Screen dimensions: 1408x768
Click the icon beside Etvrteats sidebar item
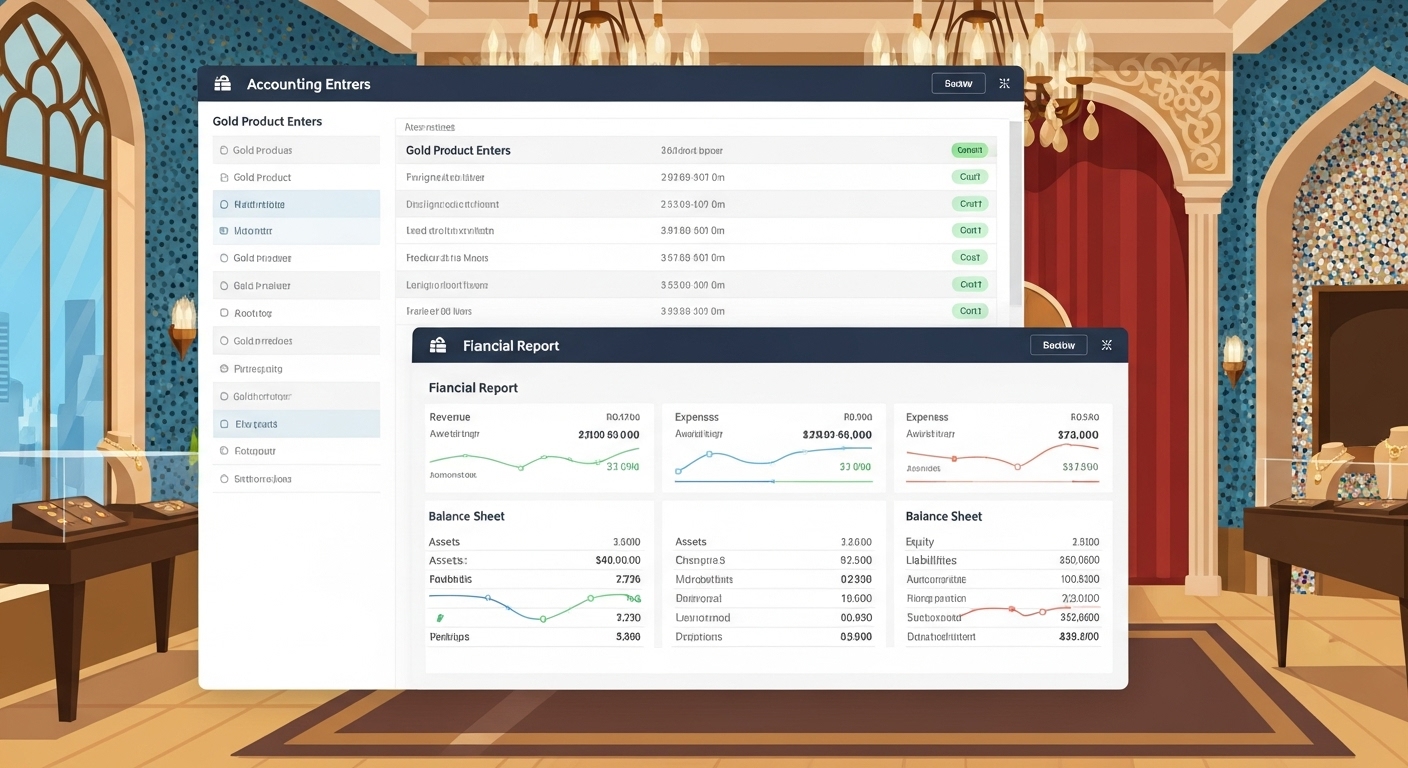click(x=224, y=424)
